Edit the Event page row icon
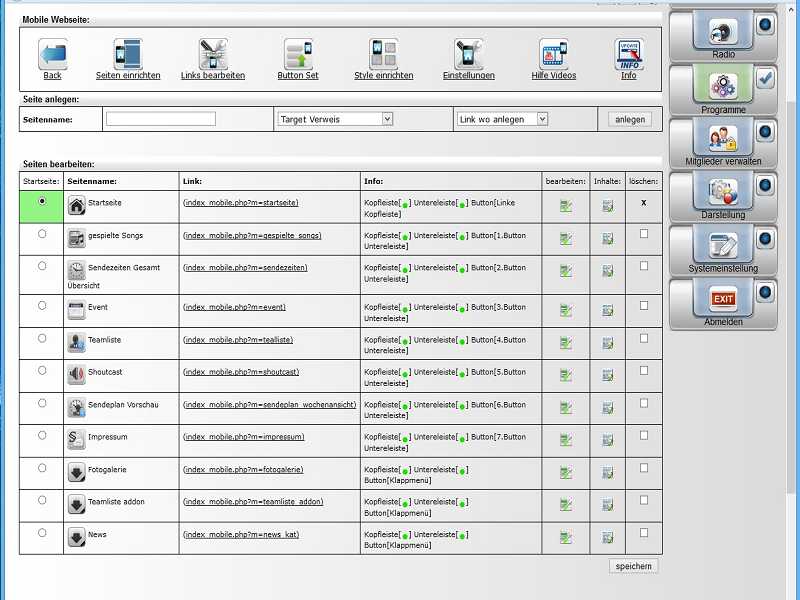The width and height of the screenshot is (800, 600). pos(566,310)
